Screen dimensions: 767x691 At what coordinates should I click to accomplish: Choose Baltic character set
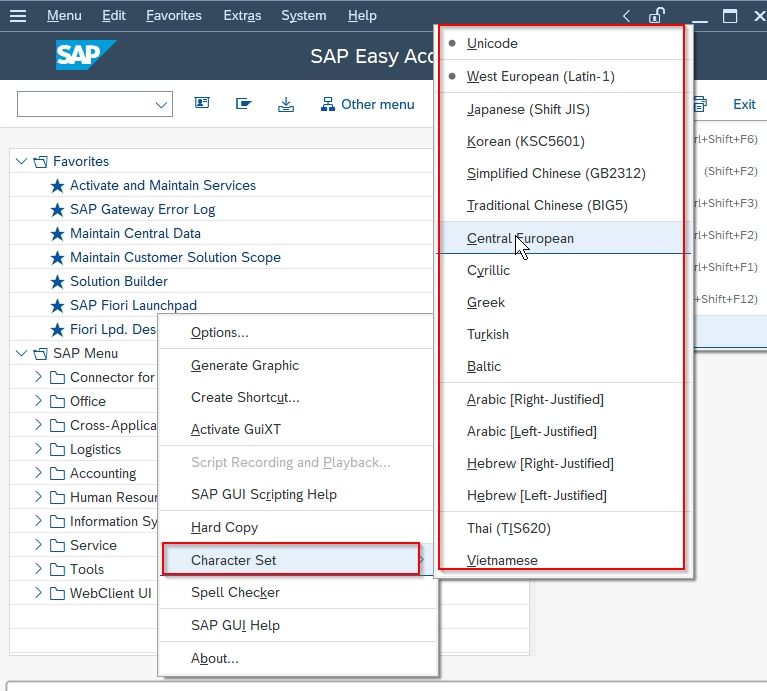(x=562, y=366)
